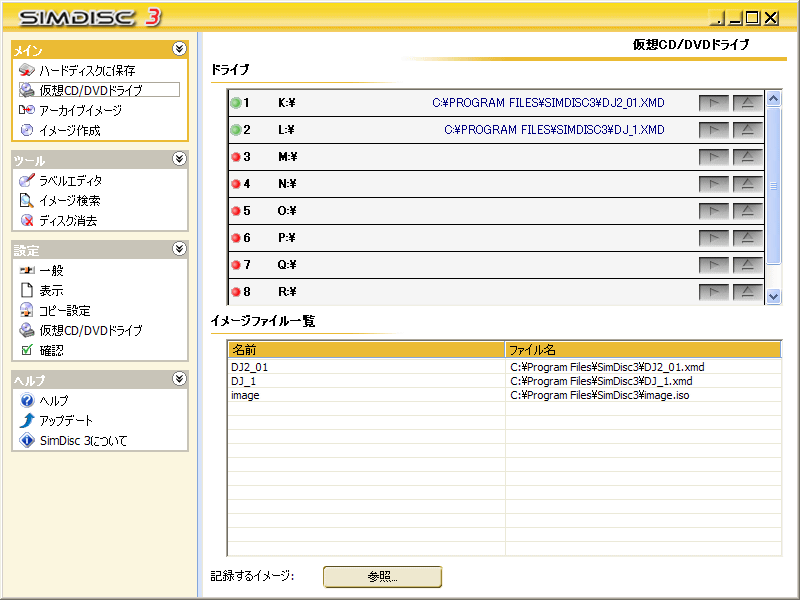
Task: Click the イメージ作成 disc icon
Action: [x=27, y=130]
